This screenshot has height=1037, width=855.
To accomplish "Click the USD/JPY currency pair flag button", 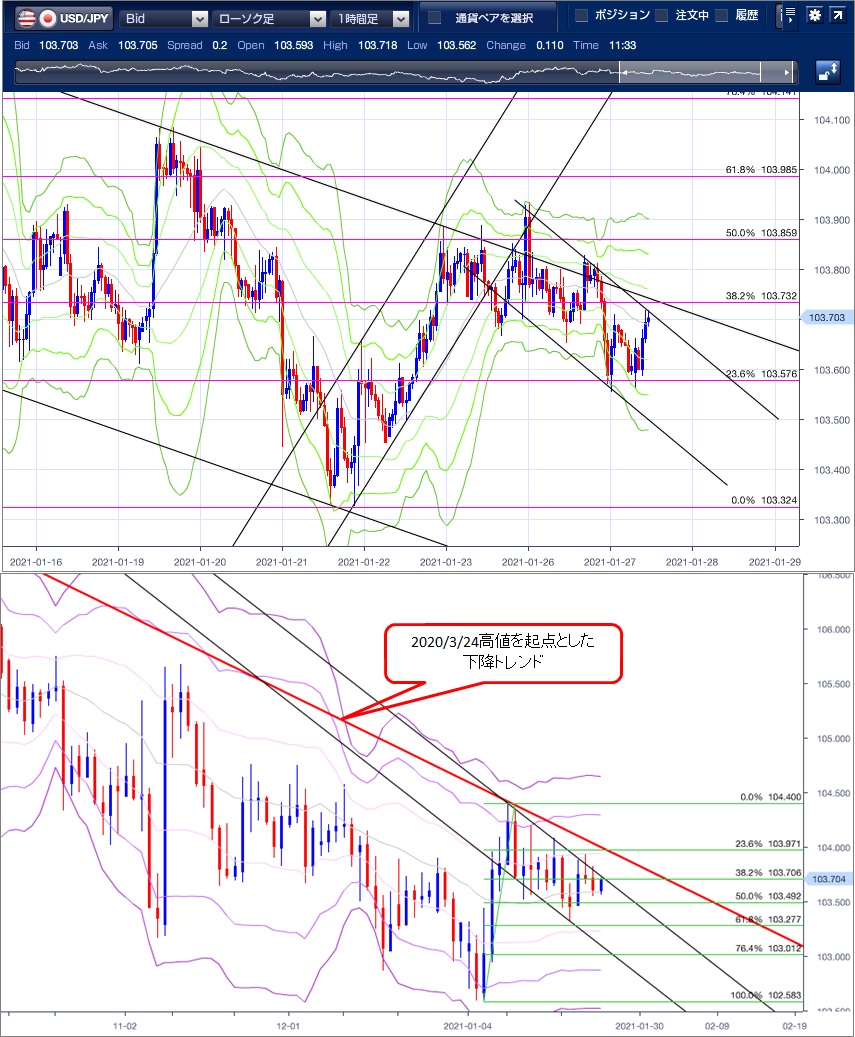I will [x=62, y=17].
